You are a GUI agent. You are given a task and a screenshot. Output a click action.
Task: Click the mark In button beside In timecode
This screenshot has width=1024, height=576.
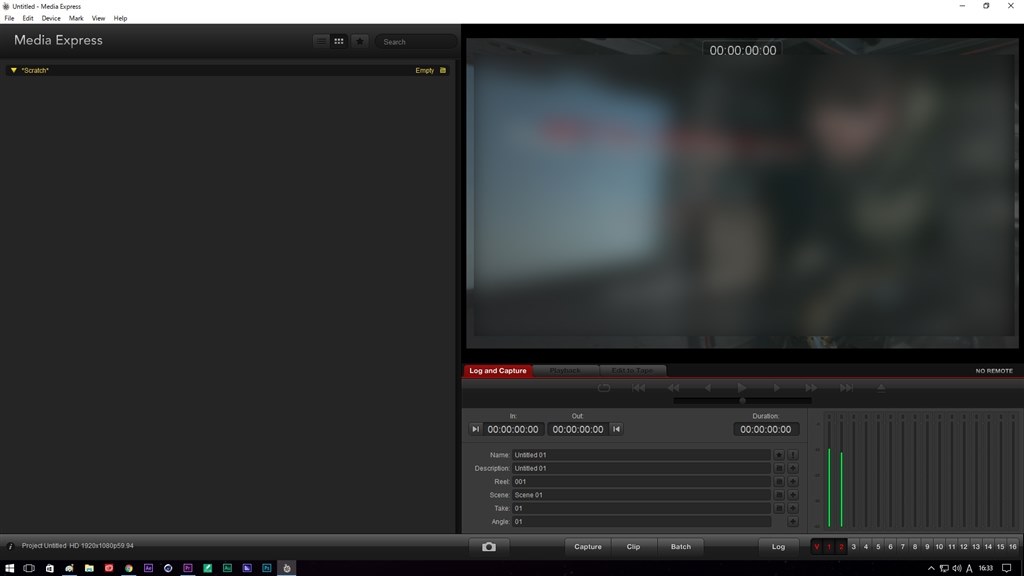pos(475,429)
